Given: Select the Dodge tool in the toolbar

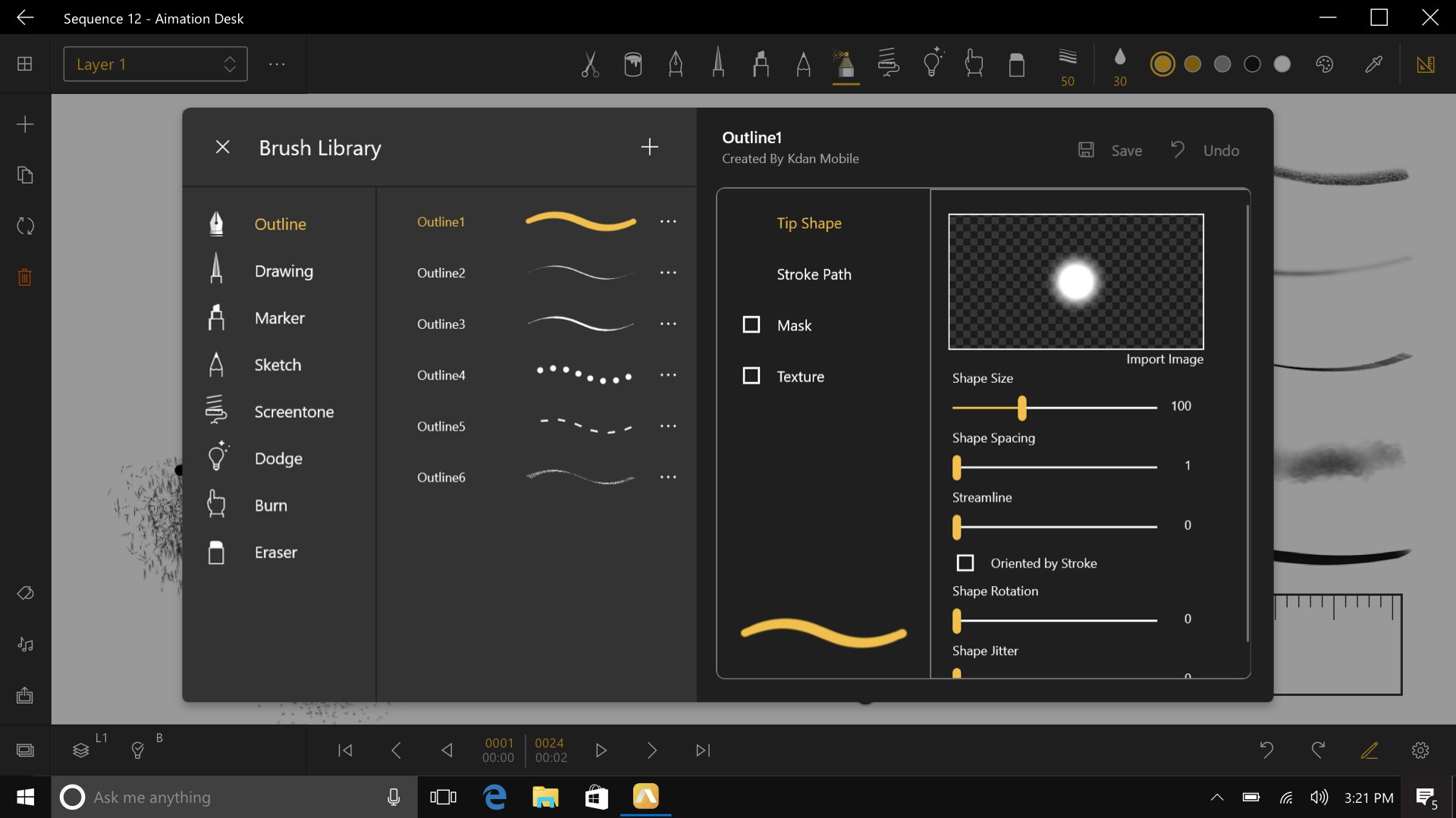Looking at the screenshot, I should 932,64.
